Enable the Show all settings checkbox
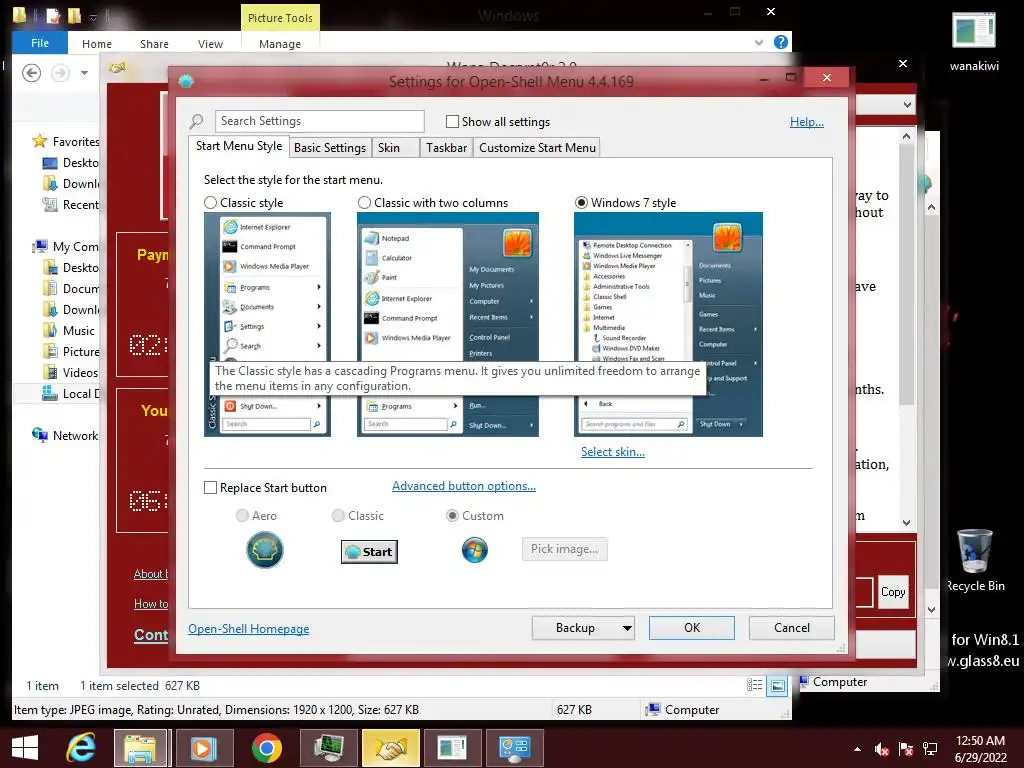 [452, 121]
